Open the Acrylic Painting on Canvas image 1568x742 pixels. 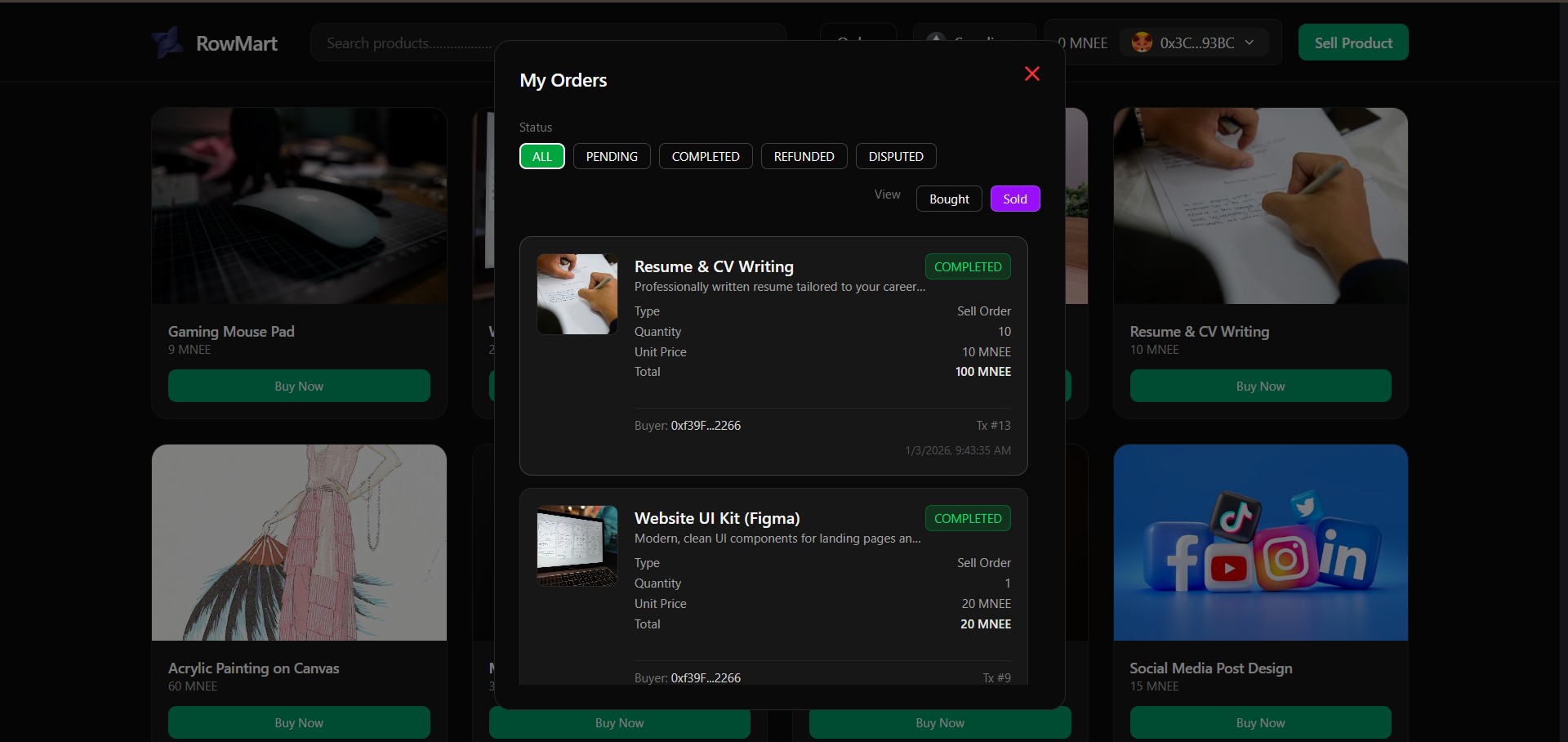click(x=299, y=543)
